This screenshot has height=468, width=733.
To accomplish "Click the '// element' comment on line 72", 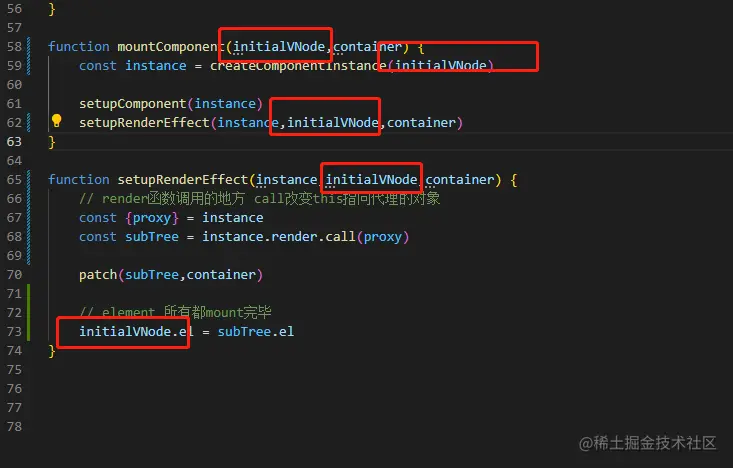I will pyautogui.click(x=175, y=312).
